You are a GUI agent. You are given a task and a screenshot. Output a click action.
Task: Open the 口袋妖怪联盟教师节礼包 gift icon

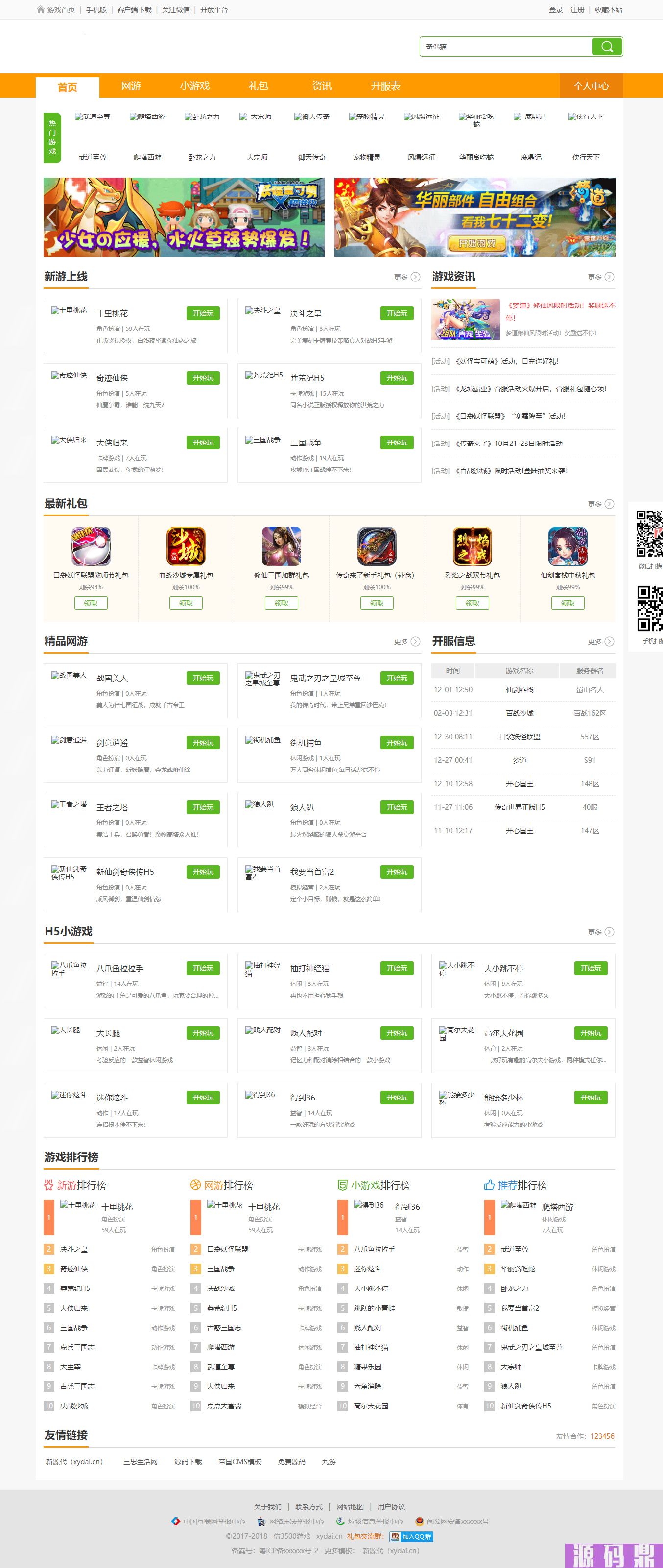pos(91,546)
